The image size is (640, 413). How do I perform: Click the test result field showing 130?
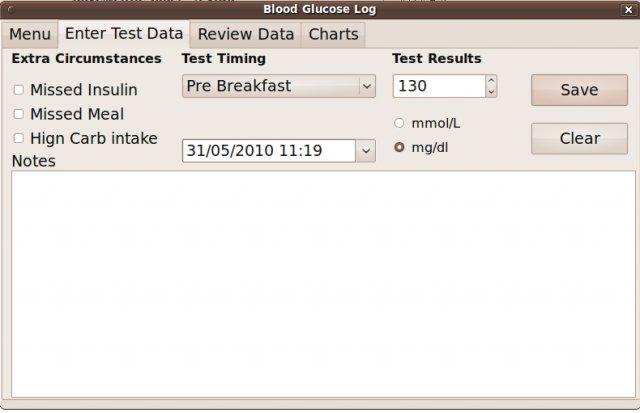point(437,87)
